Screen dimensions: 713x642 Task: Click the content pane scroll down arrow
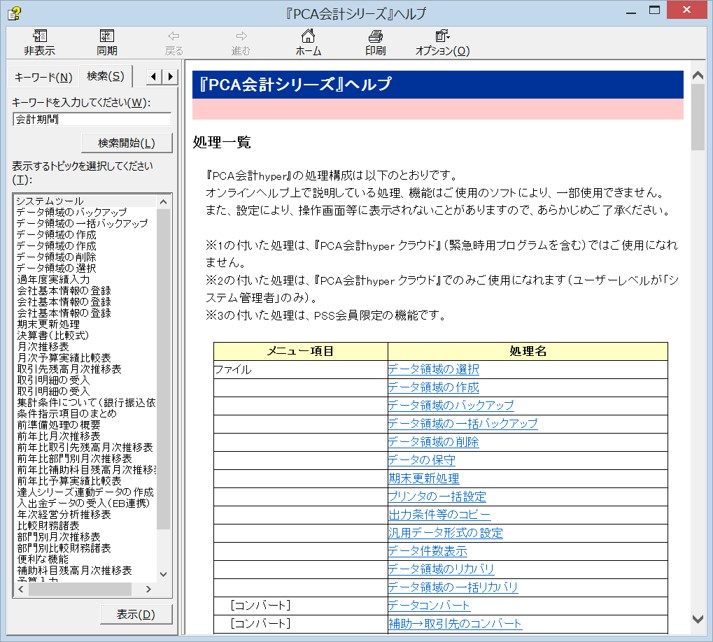tap(698, 619)
